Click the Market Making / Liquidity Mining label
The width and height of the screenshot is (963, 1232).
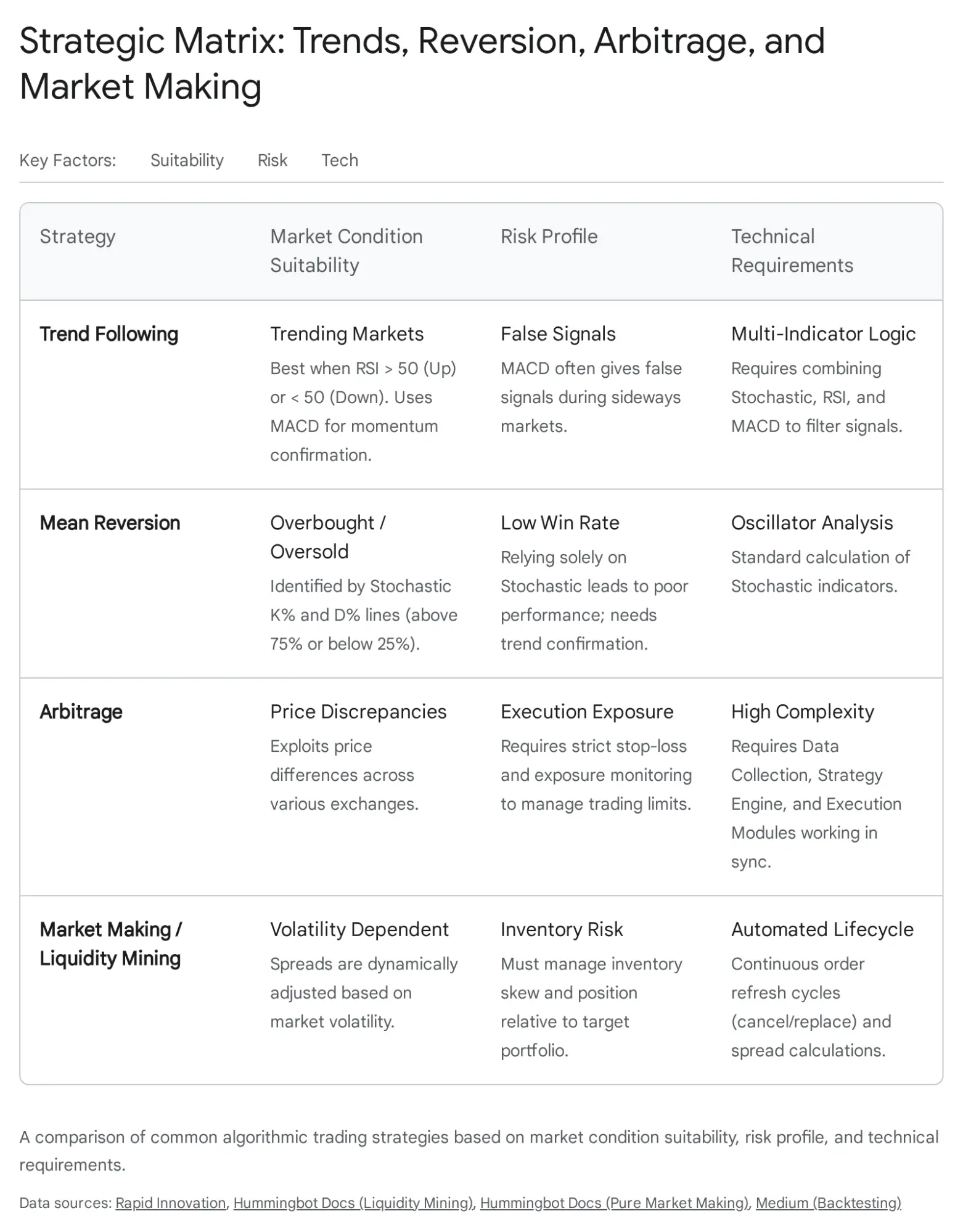(110, 944)
